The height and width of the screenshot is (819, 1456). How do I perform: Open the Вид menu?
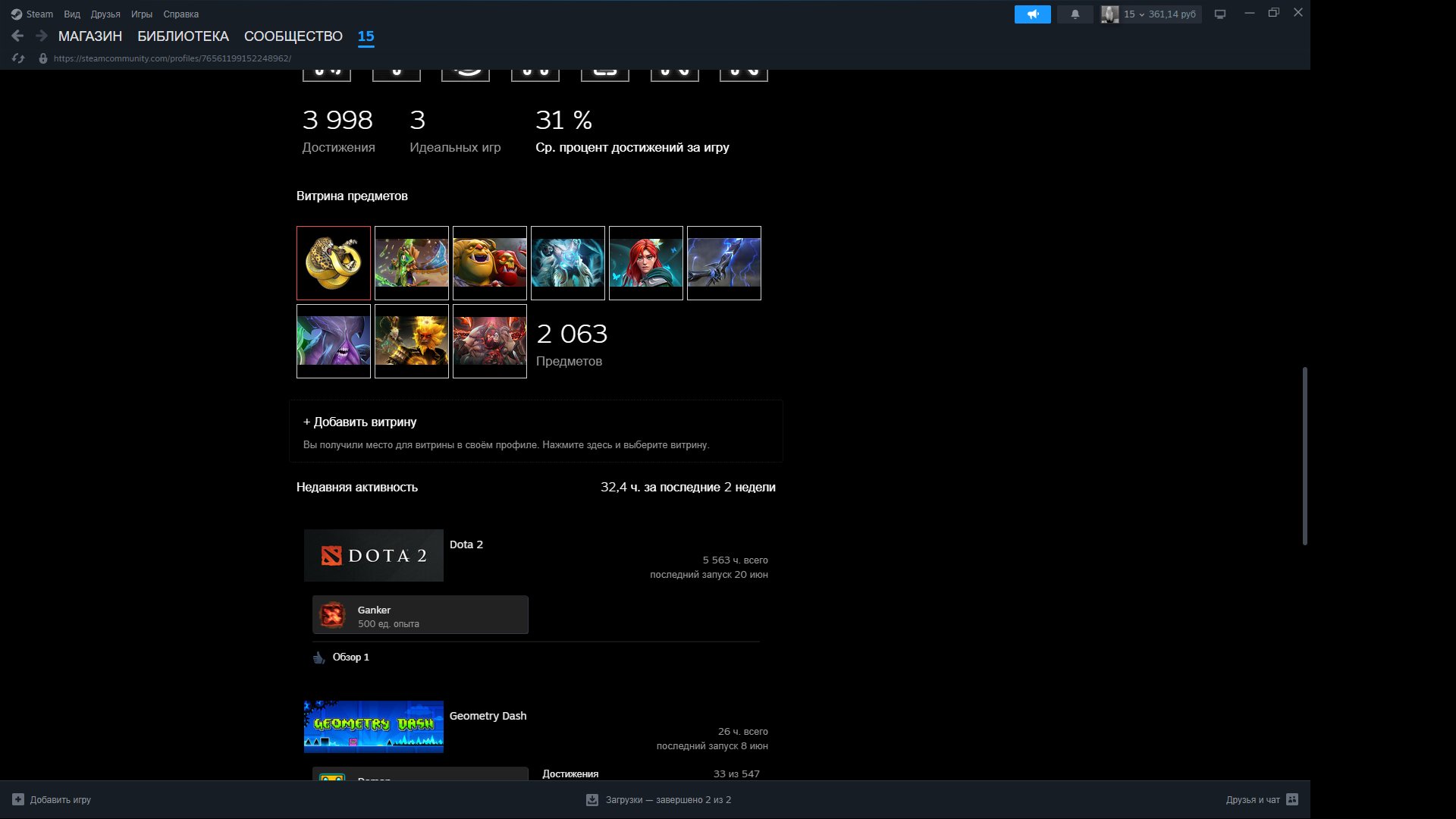click(x=72, y=14)
